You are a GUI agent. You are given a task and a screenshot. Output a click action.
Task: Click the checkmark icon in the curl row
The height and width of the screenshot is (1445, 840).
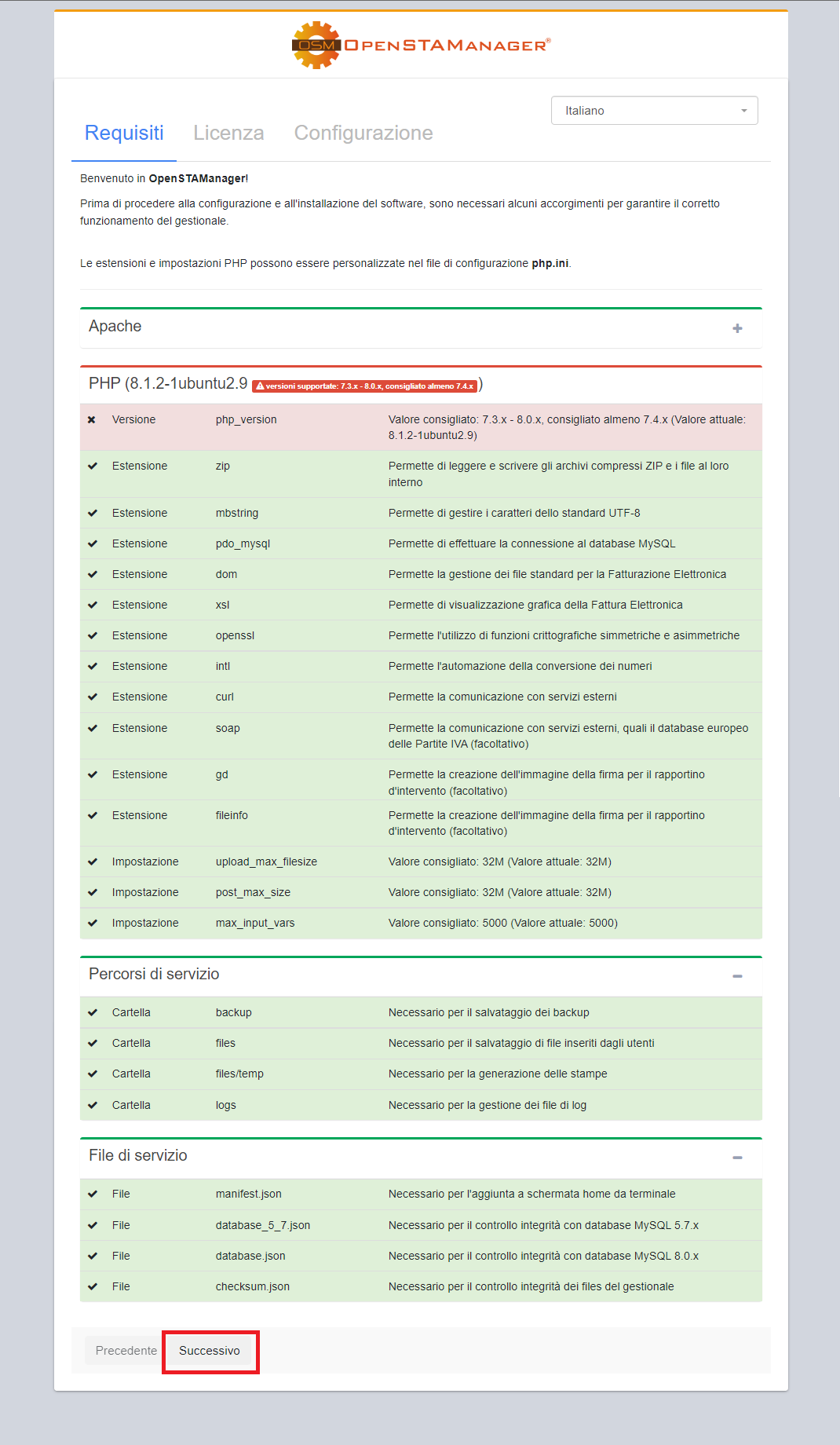[x=93, y=697]
